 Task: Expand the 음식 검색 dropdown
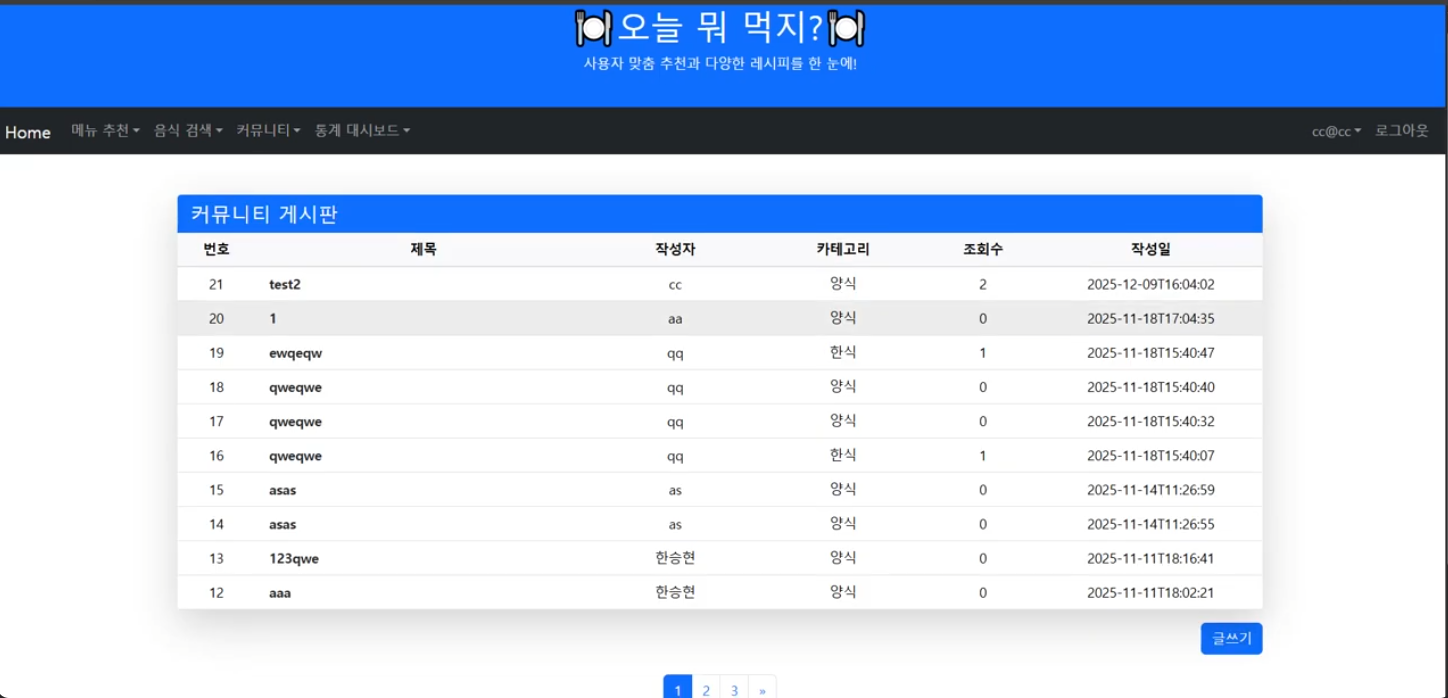[188, 131]
